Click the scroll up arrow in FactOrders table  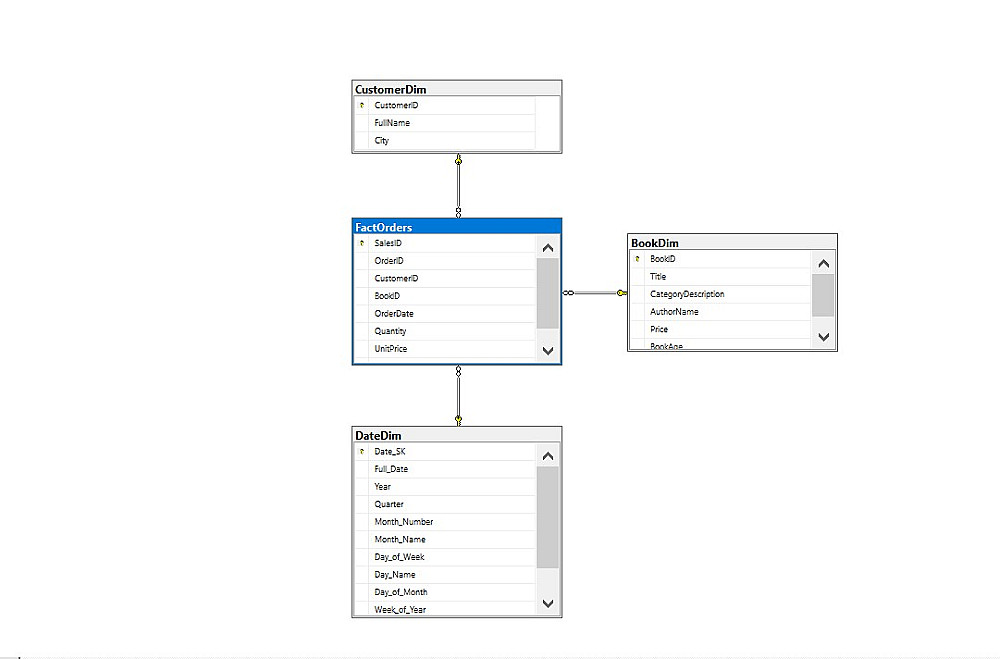point(548,248)
